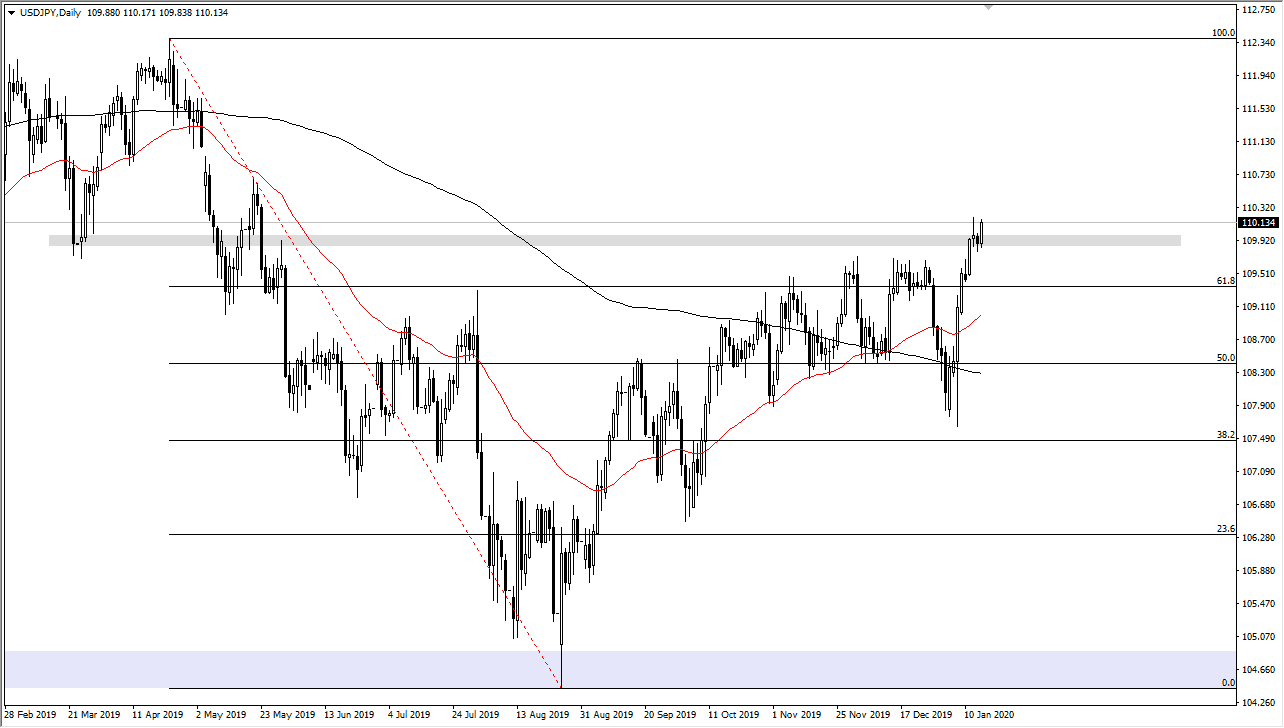Click the 112.750 price scale value
Image resolution: width=1284 pixels, height=728 pixels.
(1258, 10)
